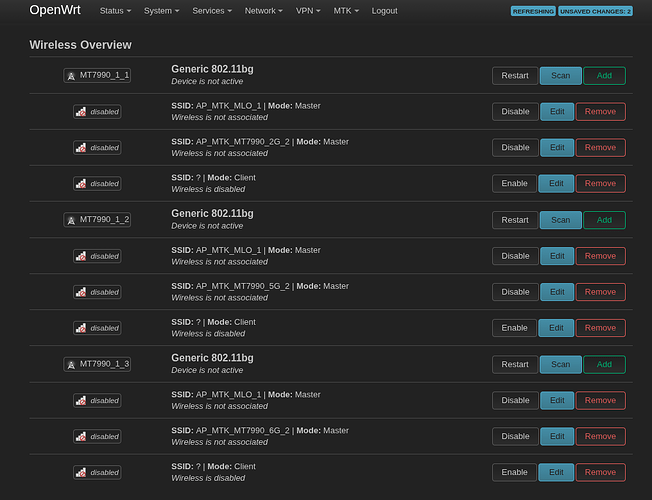652x500 pixels.
Task: Click disabled signal badge beside AP_MTK_MT7990_5G_2
Action: pyautogui.click(x=97, y=292)
